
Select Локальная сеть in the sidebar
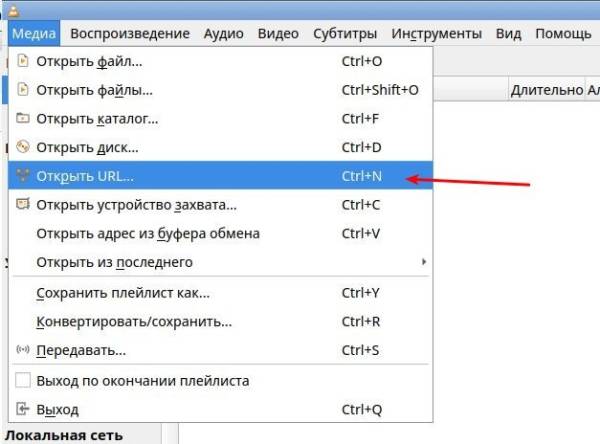coord(64,435)
